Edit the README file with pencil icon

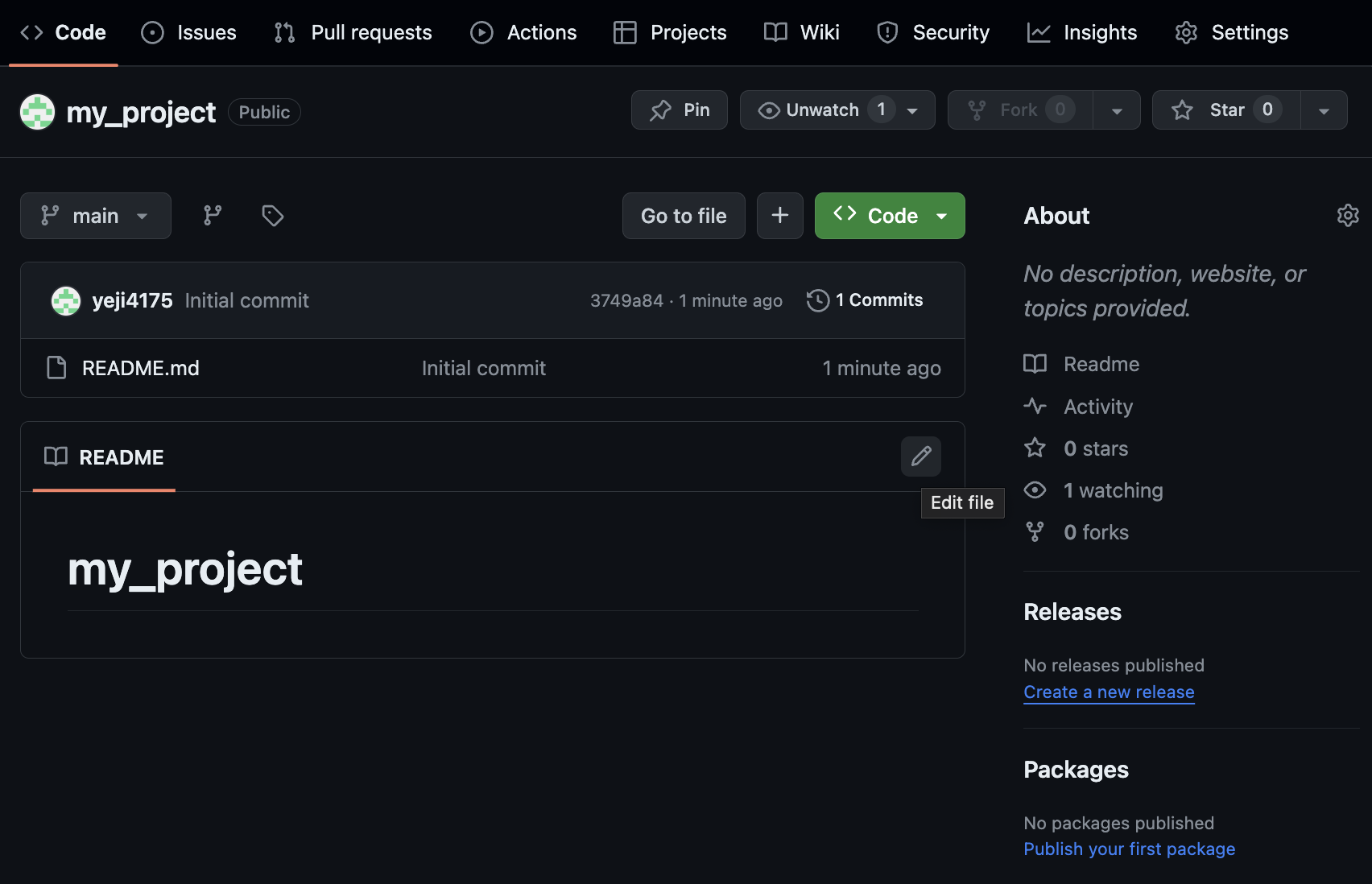(921, 456)
